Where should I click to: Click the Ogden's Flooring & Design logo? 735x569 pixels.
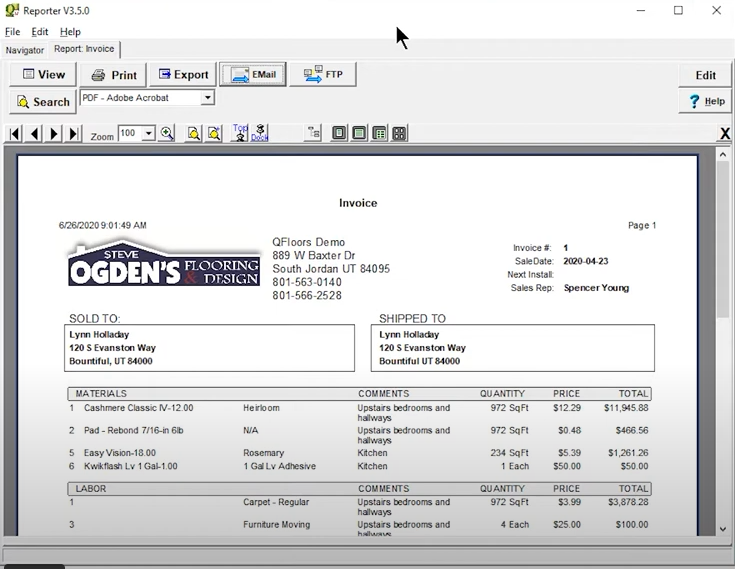point(164,262)
